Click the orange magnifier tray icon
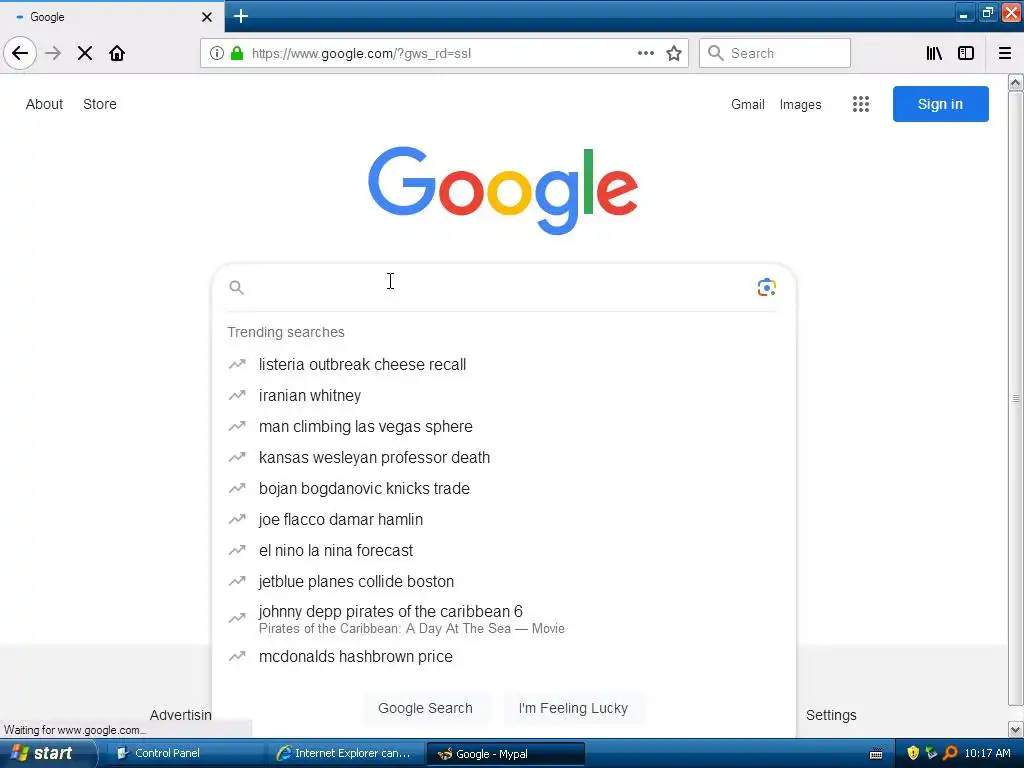The image size is (1024, 768). (950, 753)
